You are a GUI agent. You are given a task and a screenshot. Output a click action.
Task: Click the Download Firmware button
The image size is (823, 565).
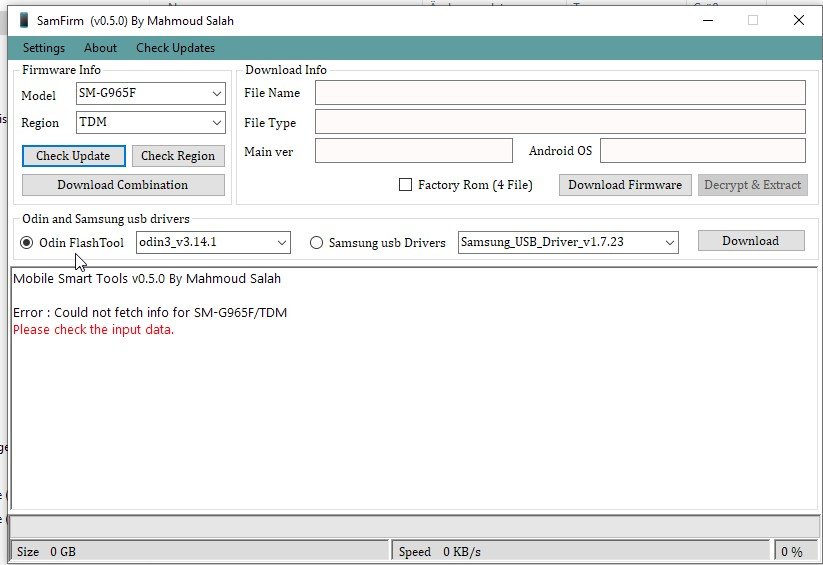[x=625, y=185]
